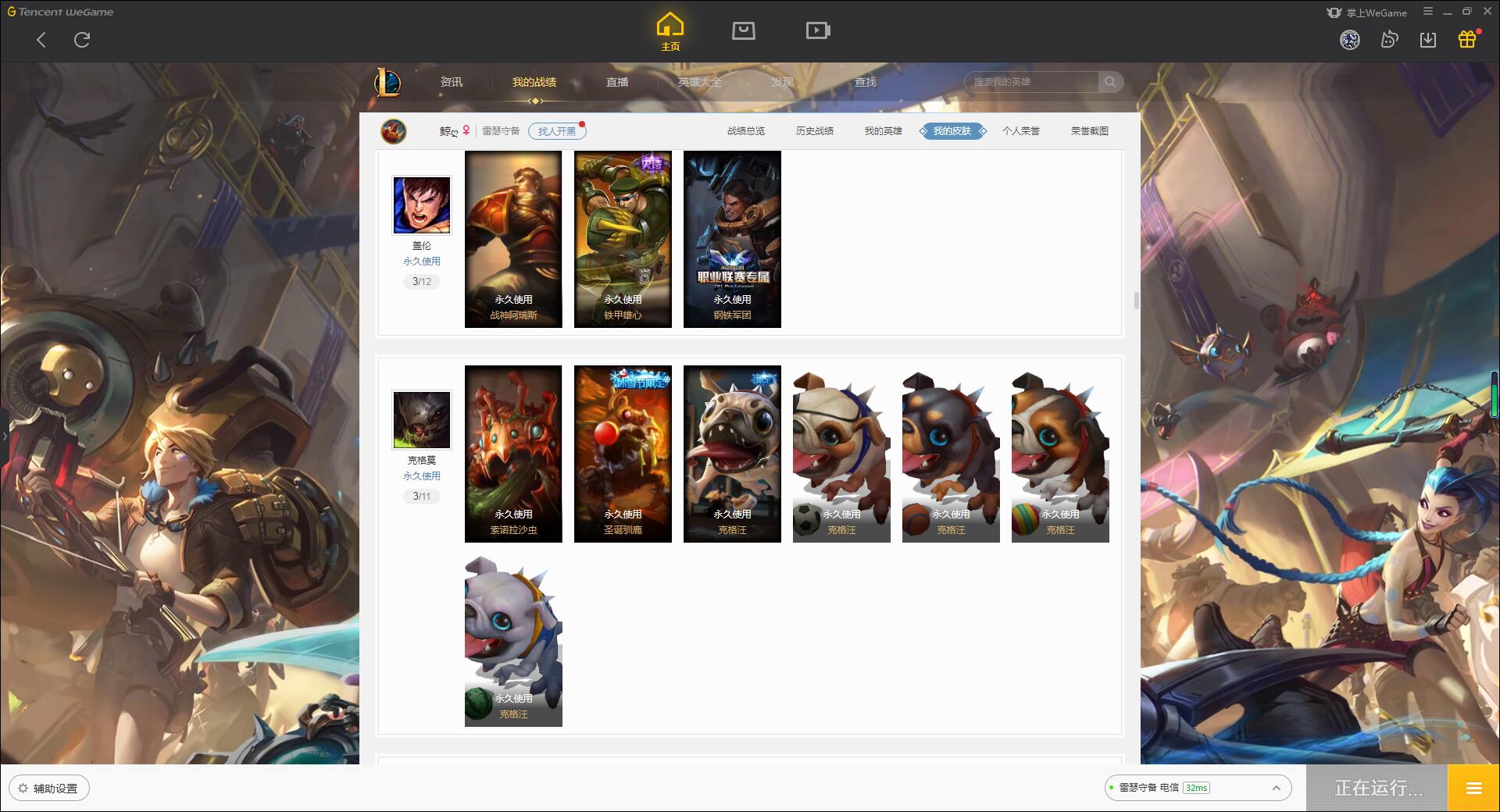Open the 历史战绩 sub-tab

coord(815,131)
